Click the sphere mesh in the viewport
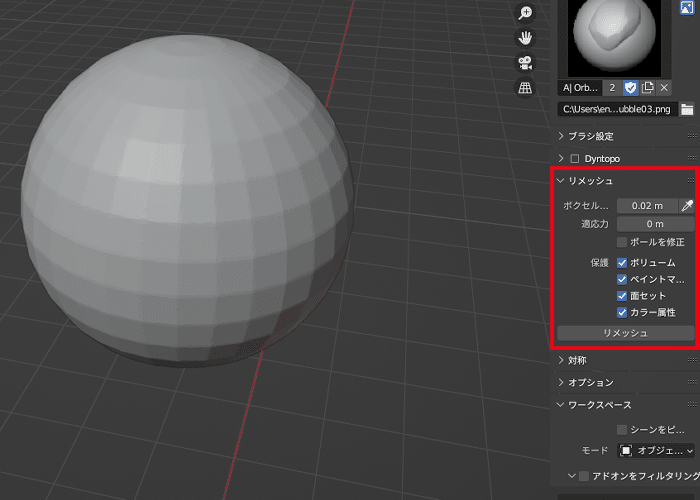 tap(187, 201)
